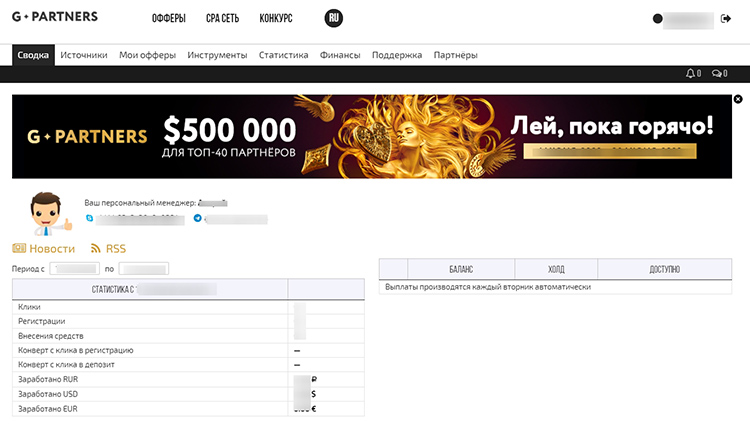Open the Поддержка tab

397,55
